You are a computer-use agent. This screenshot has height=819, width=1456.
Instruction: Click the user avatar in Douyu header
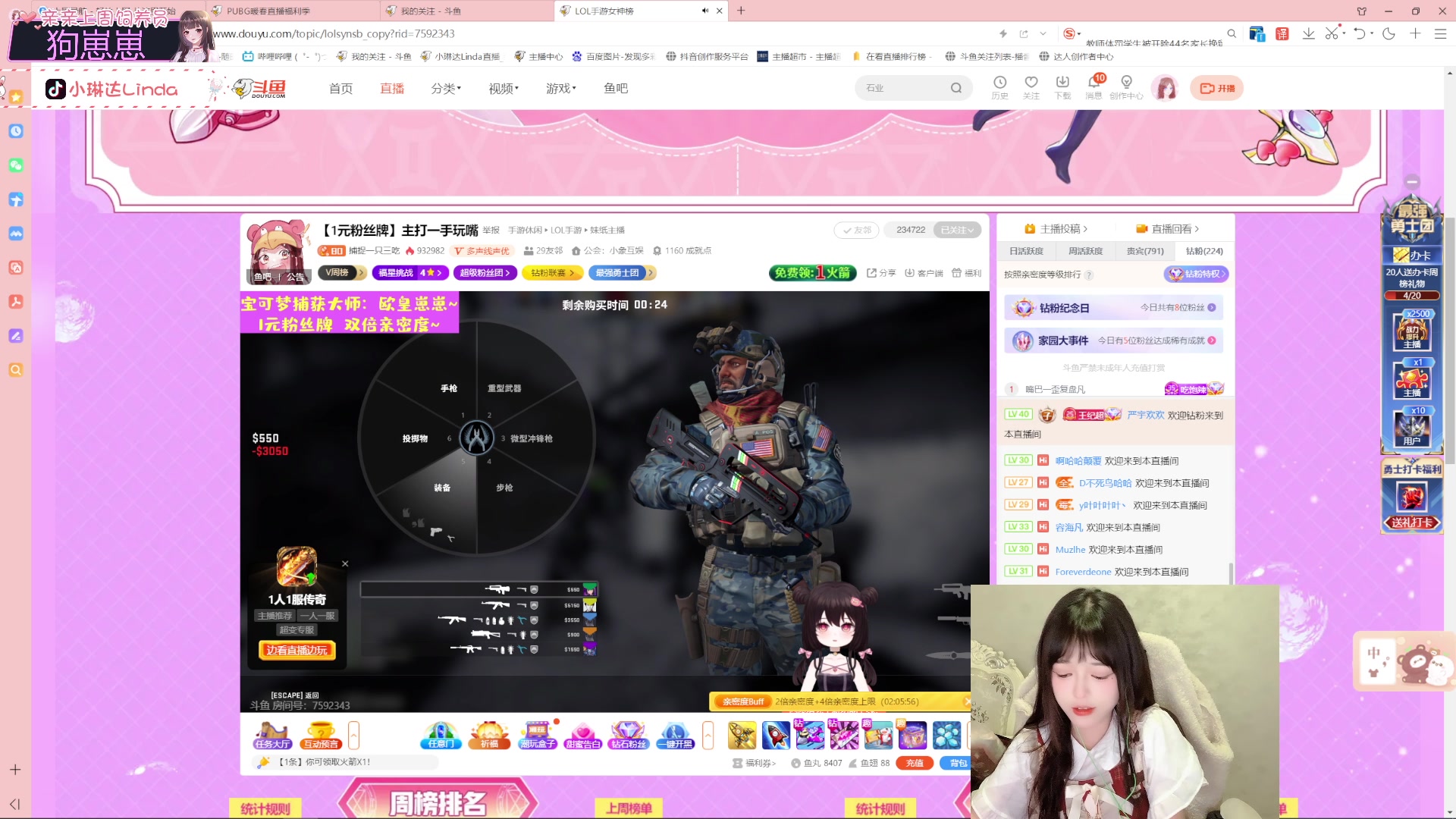pos(1166,88)
